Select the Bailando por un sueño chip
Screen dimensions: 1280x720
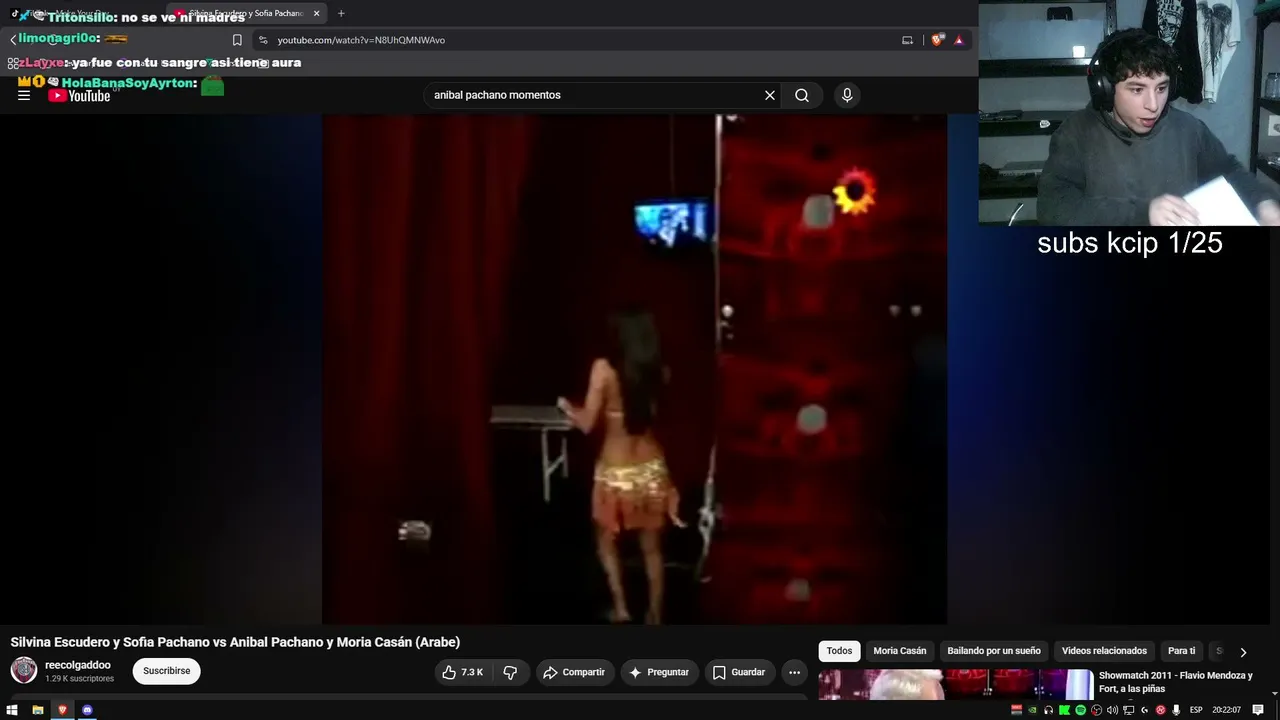(x=994, y=651)
